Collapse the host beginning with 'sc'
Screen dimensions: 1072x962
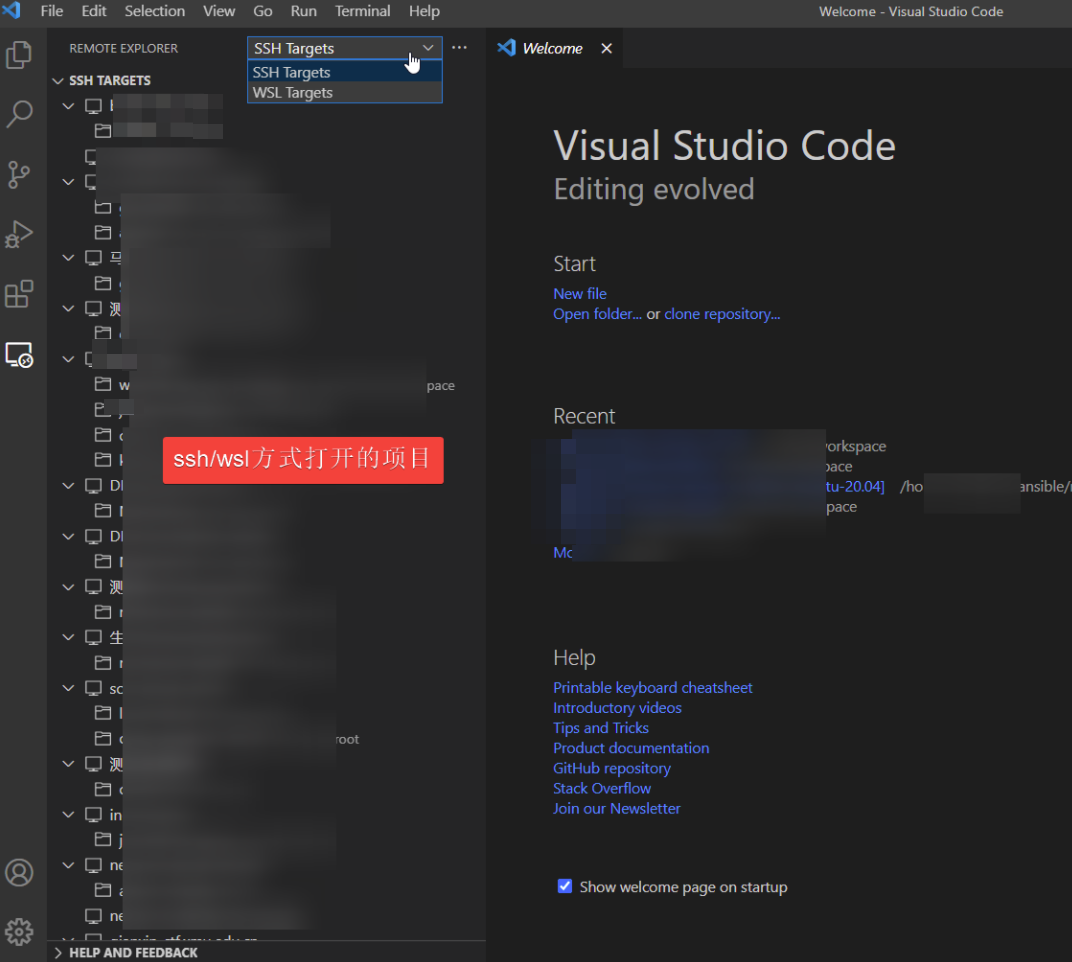tap(68, 688)
